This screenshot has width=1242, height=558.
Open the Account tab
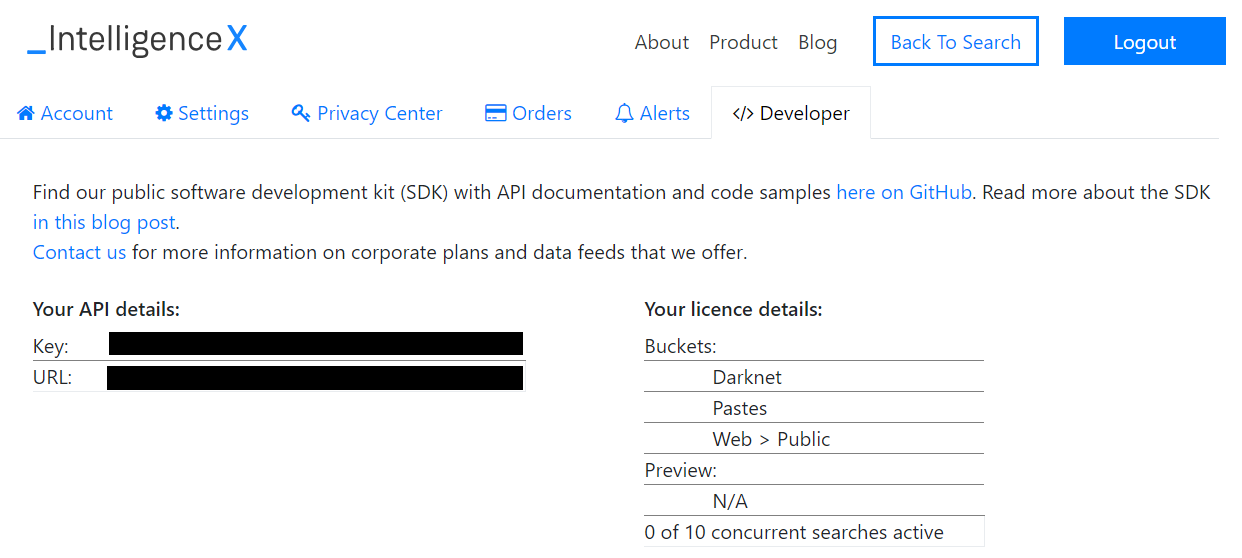tap(76, 113)
